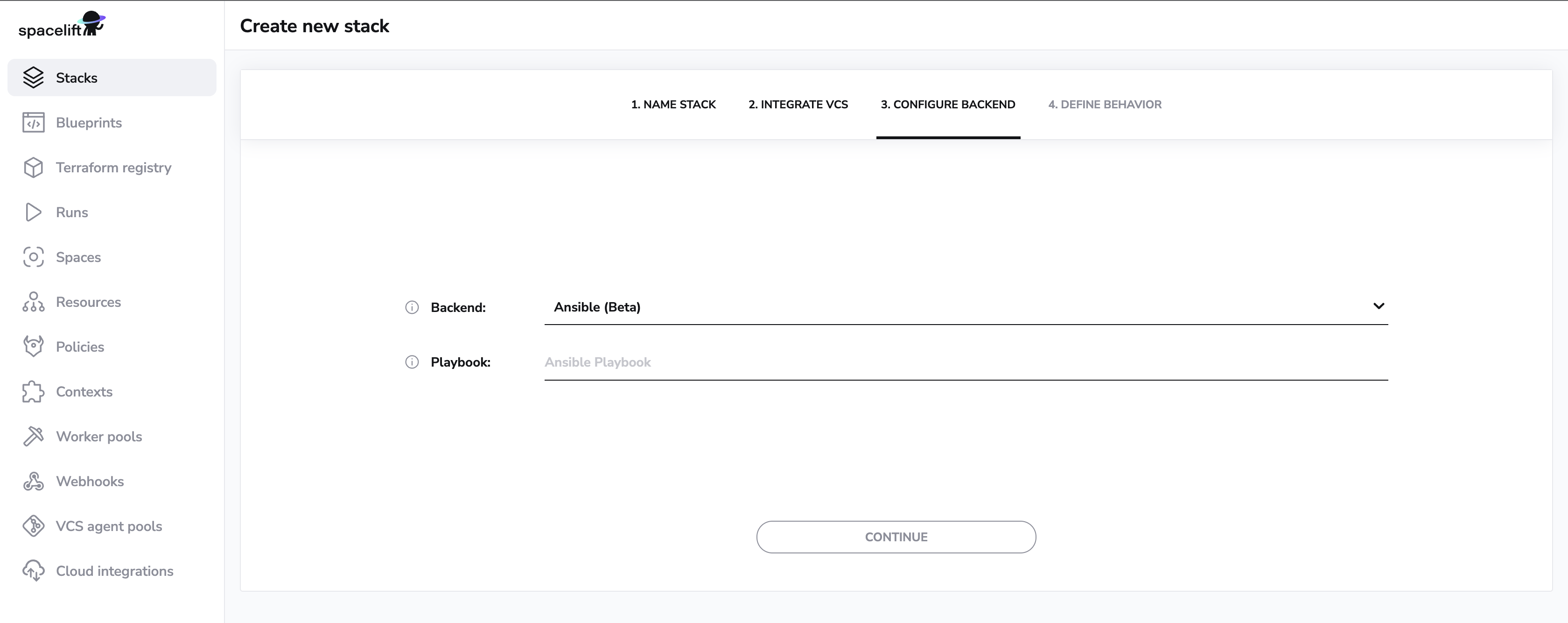
Task: Click the Runs play-triangle icon
Action: click(34, 212)
